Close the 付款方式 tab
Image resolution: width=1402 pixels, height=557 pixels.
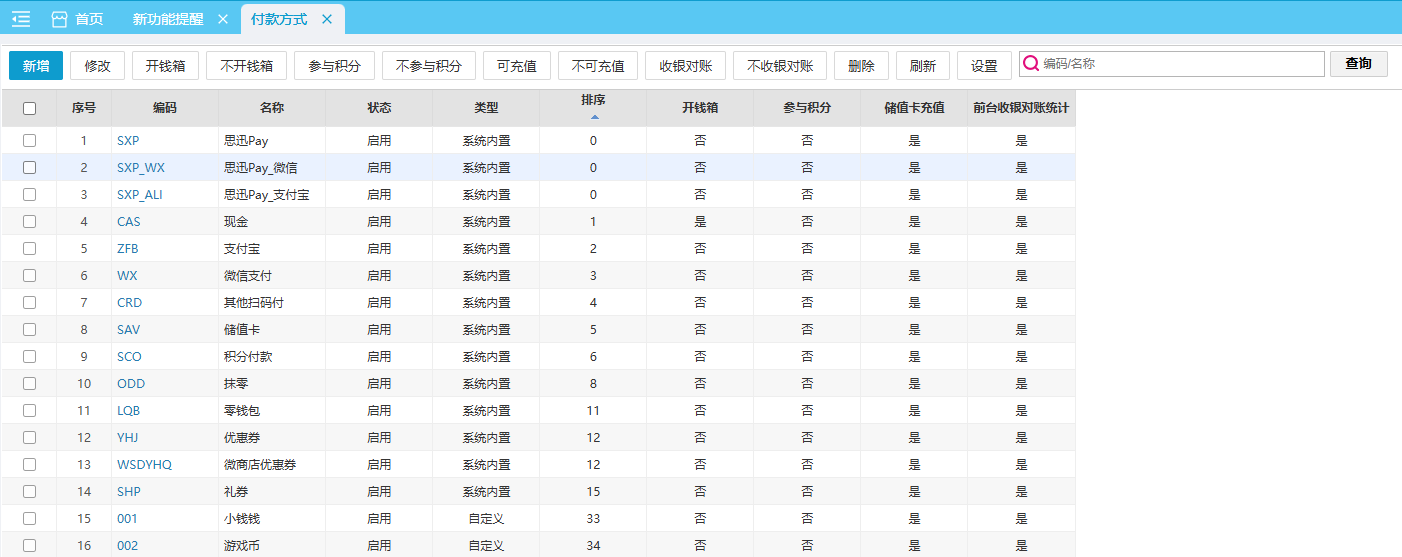pos(327,19)
